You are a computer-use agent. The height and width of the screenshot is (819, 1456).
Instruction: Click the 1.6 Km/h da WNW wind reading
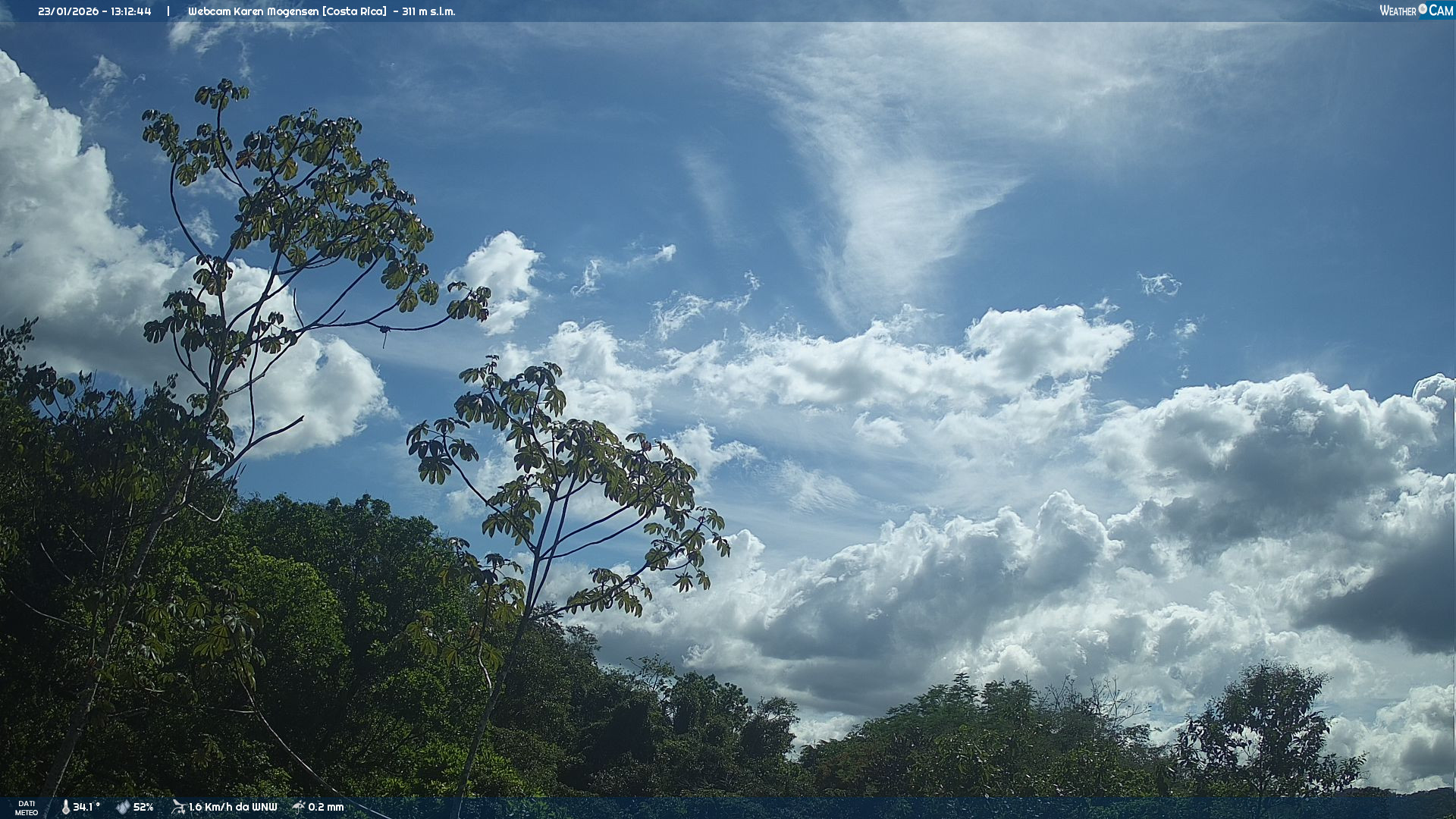click(x=233, y=808)
